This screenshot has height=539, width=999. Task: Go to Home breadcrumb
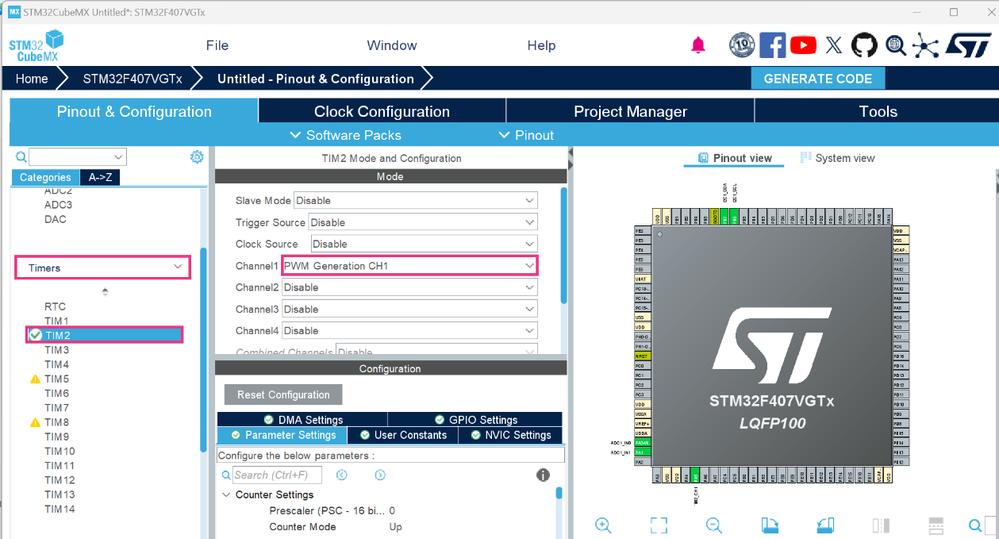point(32,79)
